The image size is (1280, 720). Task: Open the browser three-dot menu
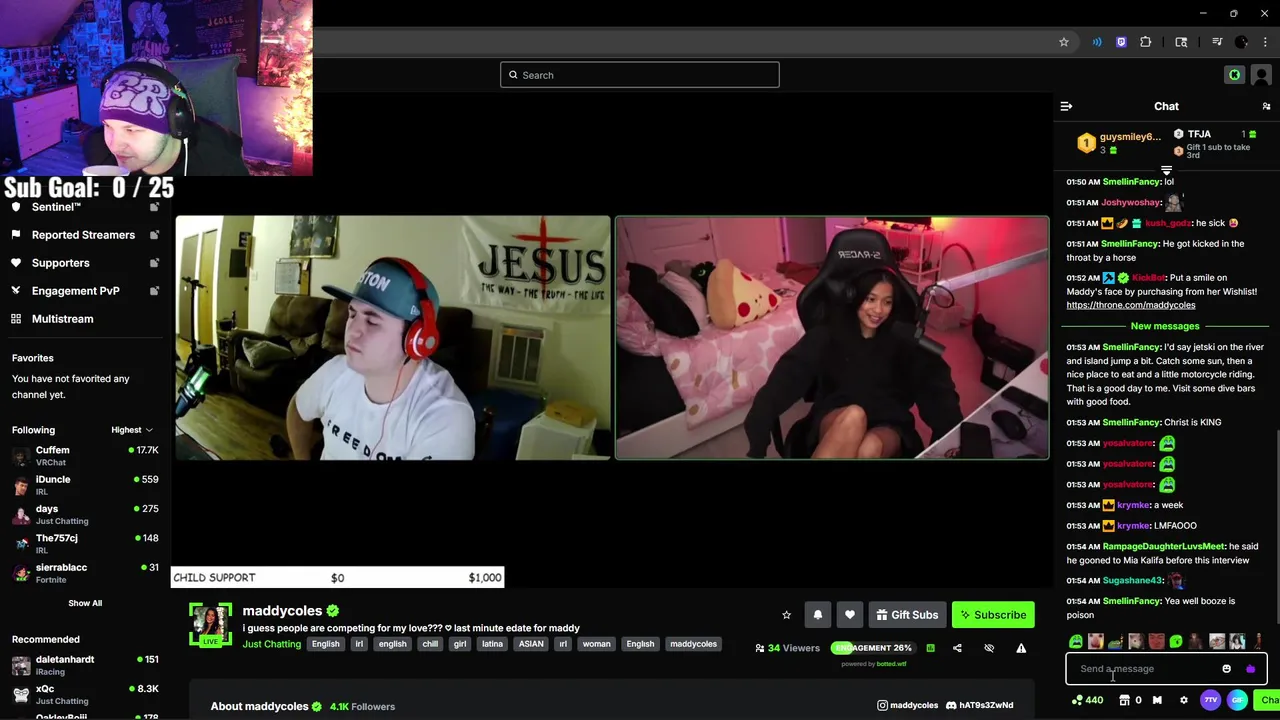(x=1266, y=42)
